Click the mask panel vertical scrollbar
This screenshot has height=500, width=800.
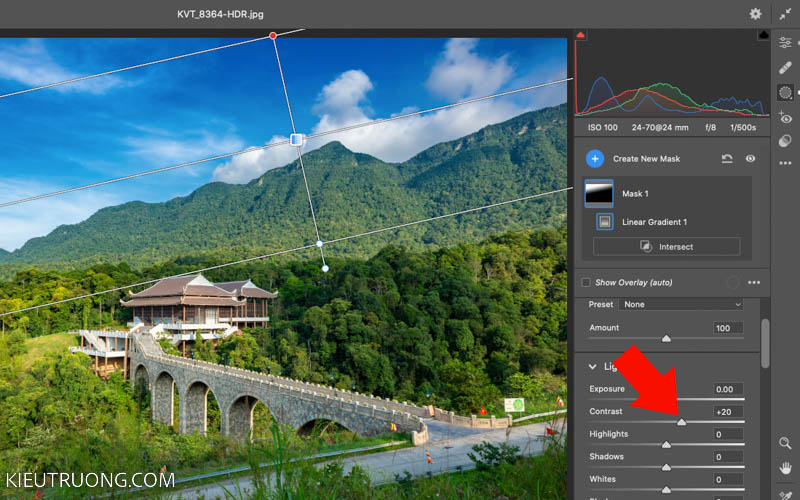(x=764, y=343)
